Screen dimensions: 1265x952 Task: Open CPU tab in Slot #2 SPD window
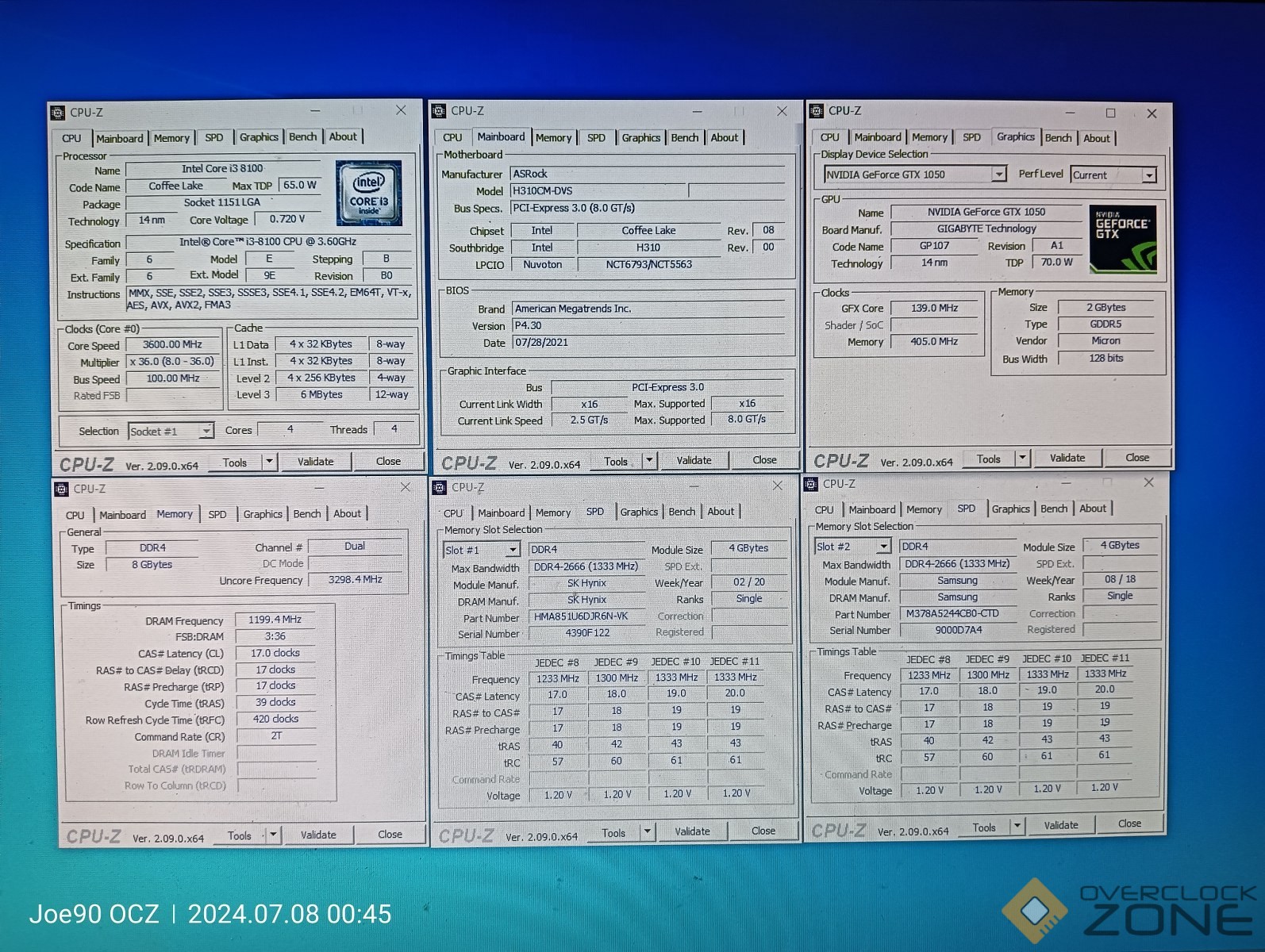click(x=824, y=509)
